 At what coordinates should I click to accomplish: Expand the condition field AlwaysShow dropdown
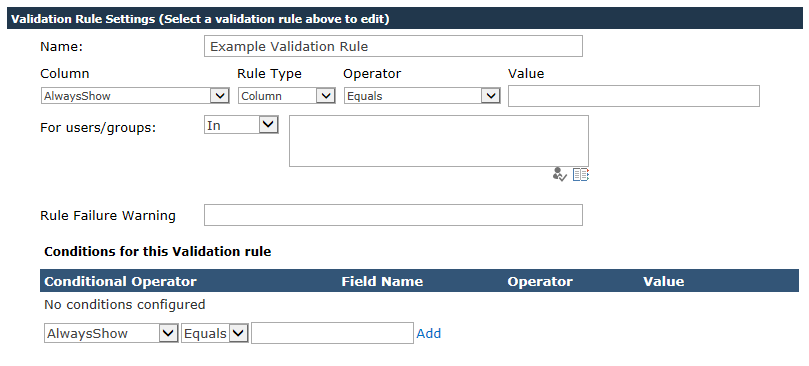(111, 333)
